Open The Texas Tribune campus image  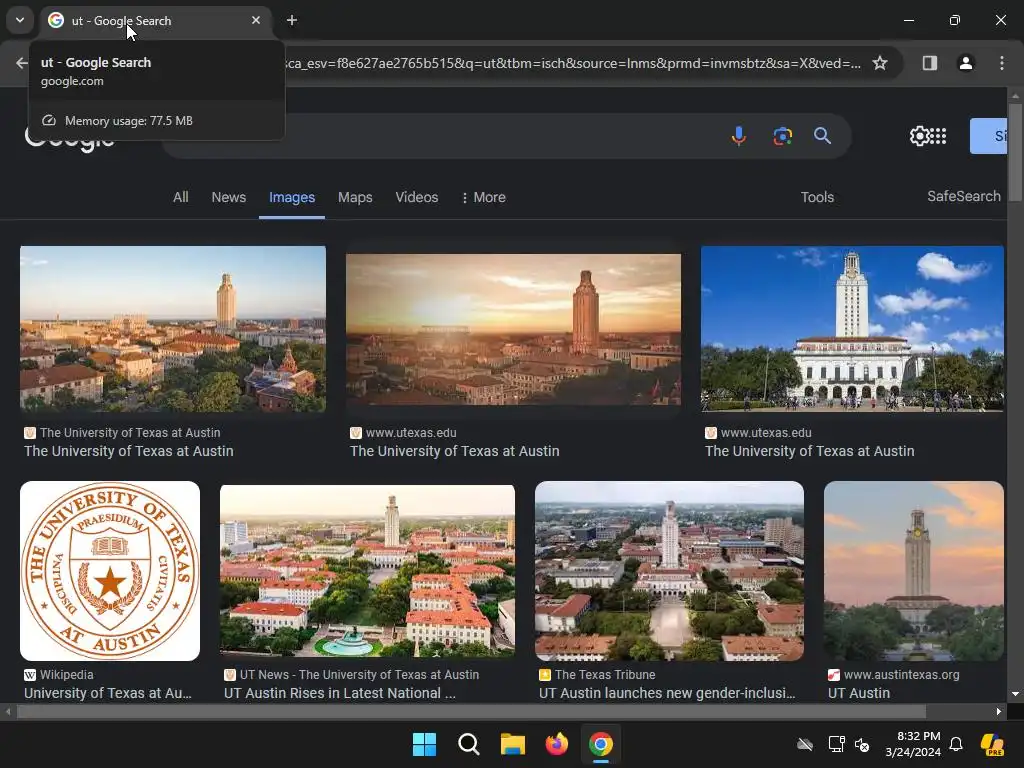point(669,571)
